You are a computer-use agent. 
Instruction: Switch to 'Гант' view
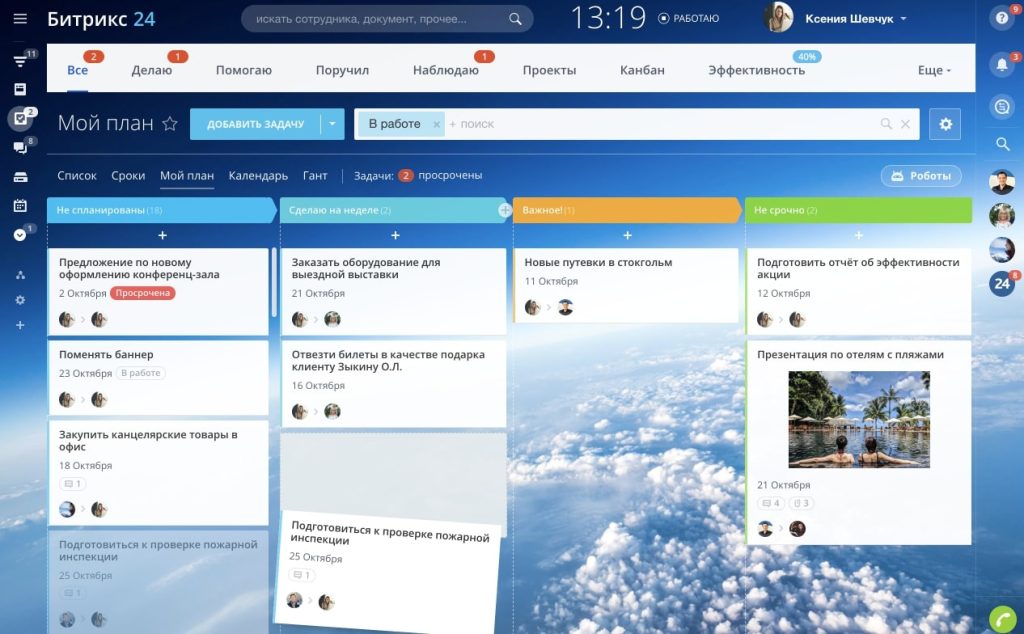point(315,176)
